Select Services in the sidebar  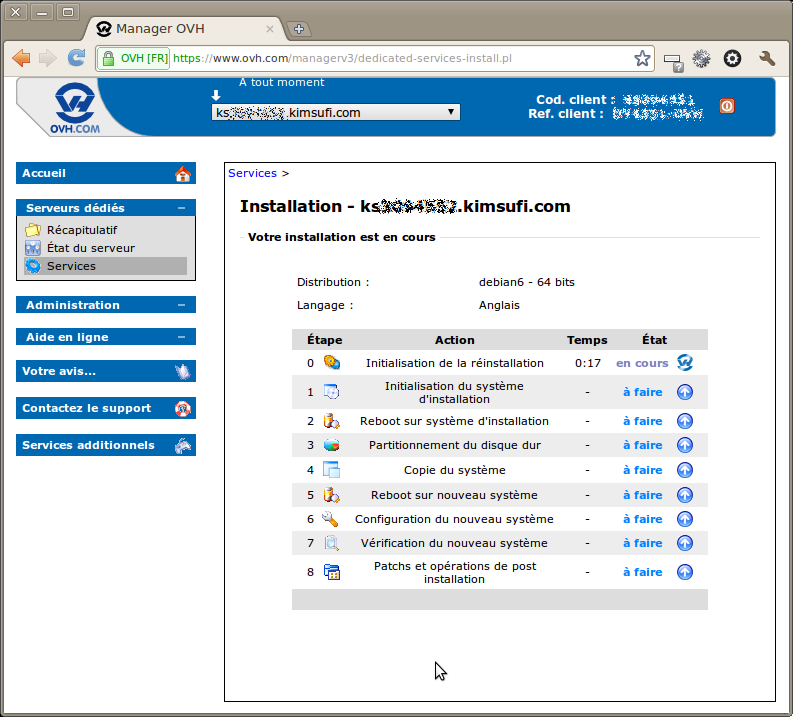pos(106,266)
